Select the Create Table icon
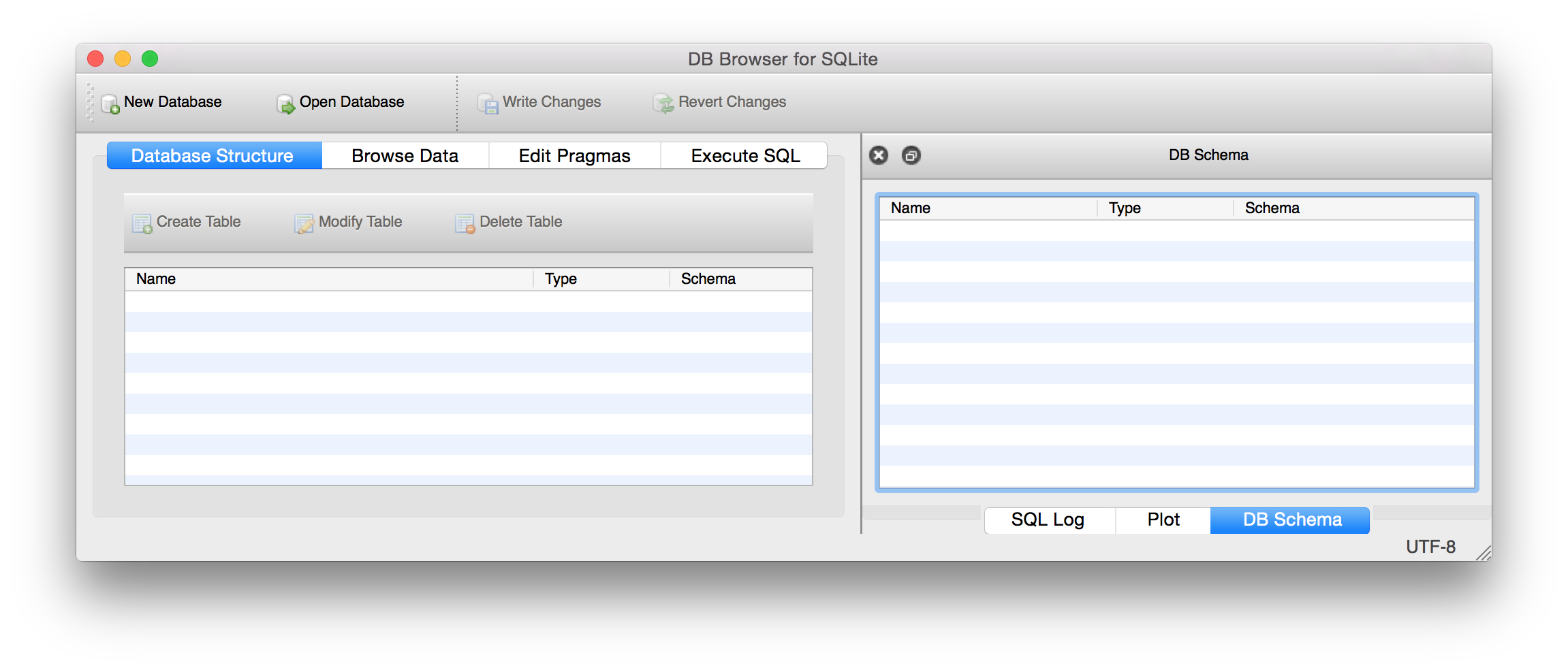 tap(142, 222)
